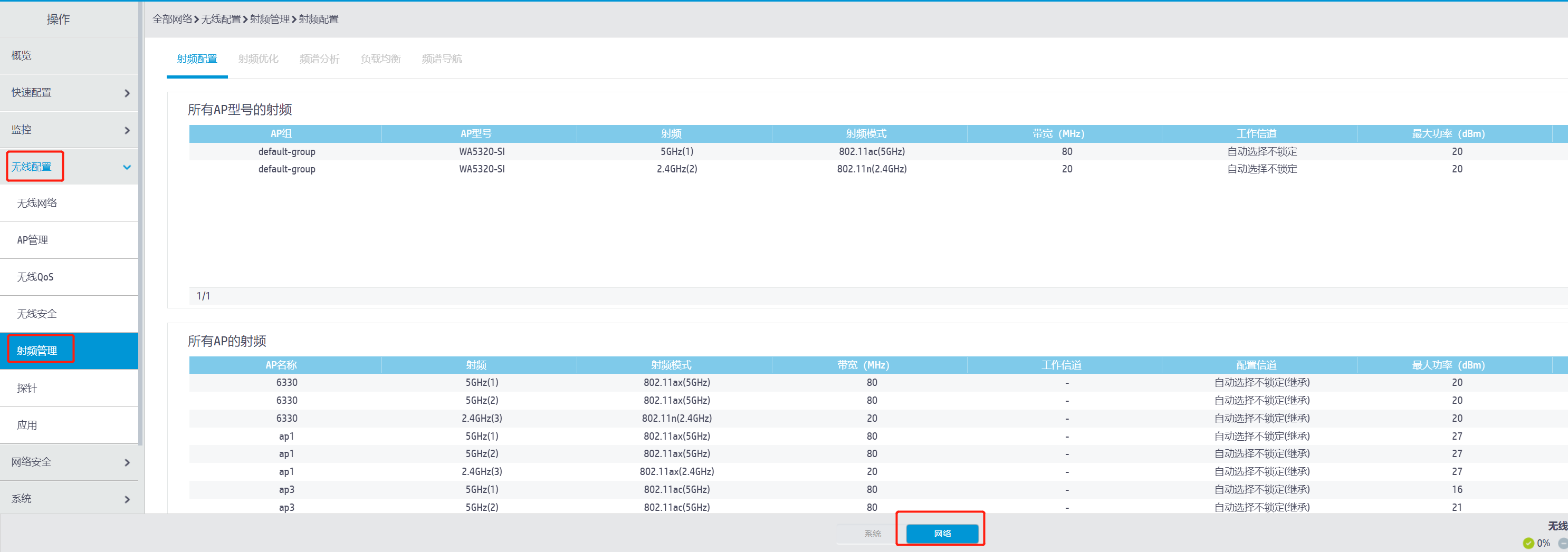This screenshot has height=552, width=1568.
Task: Click 最大功率 (dBm) header in AP型号 table
Action: pos(1454,134)
